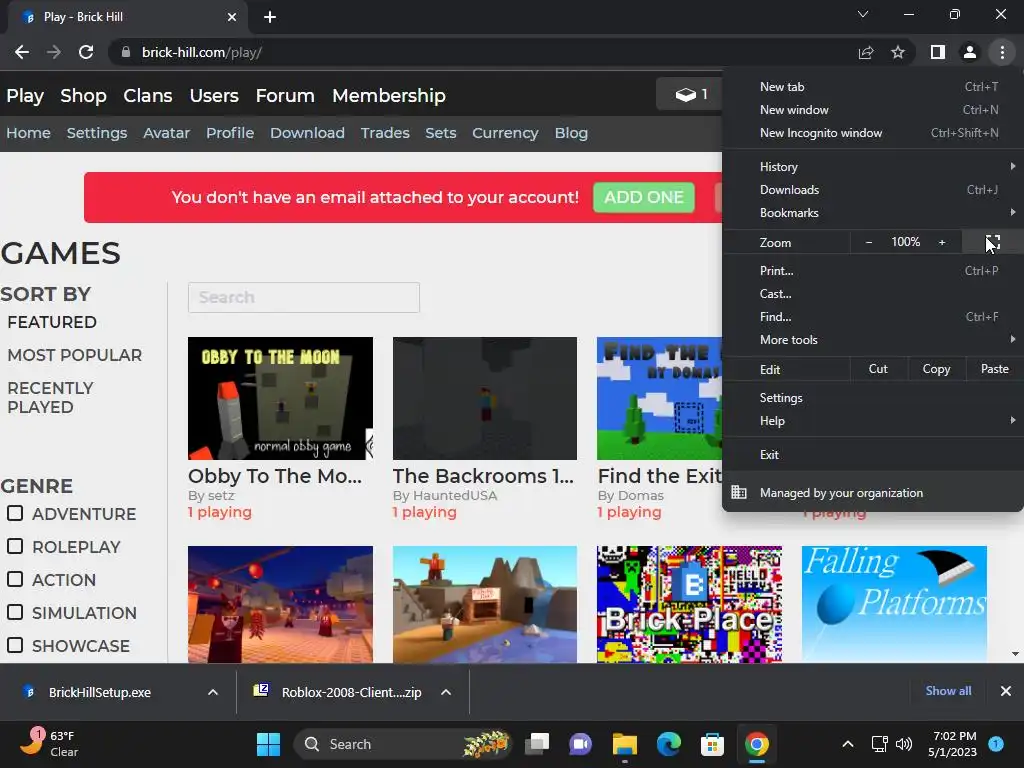The width and height of the screenshot is (1024, 768).
Task: Click the games Search input field
Action: tap(304, 297)
